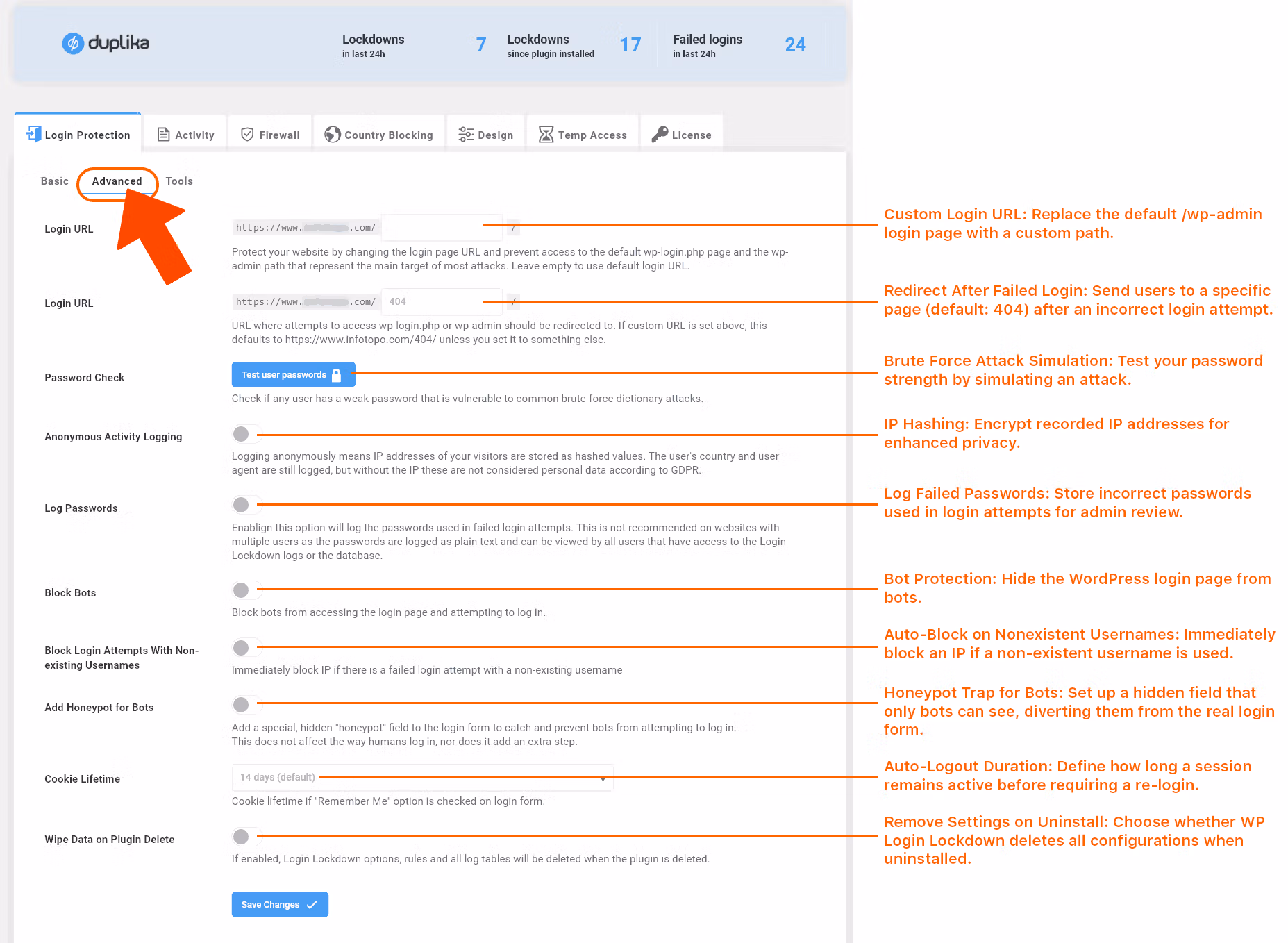The width and height of the screenshot is (1288, 943).
Task: Click the Design sliders icon
Action: (466, 135)
